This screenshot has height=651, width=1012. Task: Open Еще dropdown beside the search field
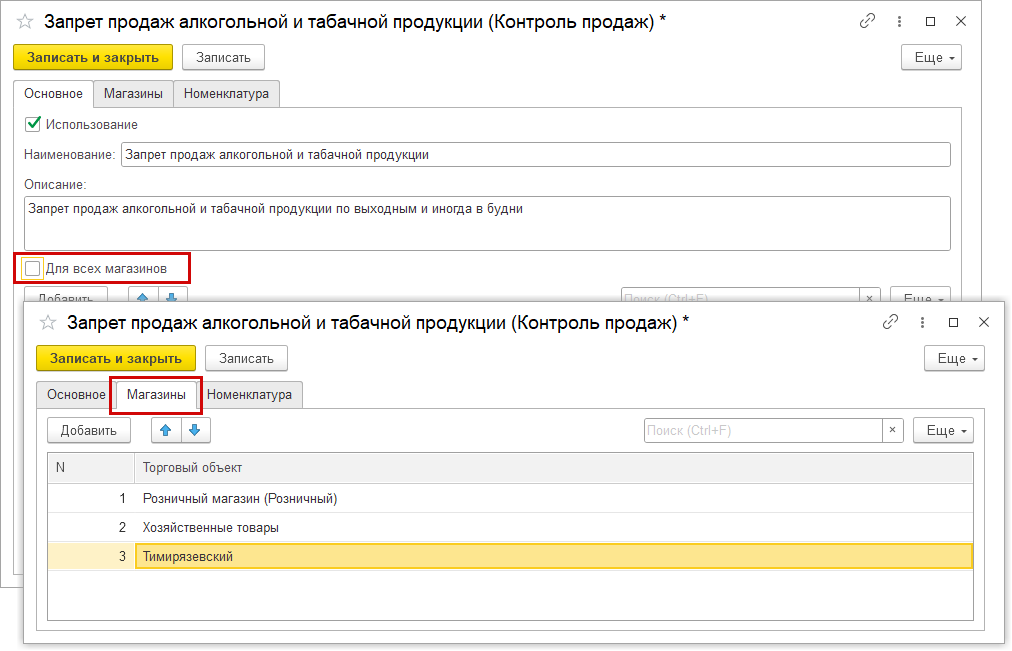pos(943,430)
